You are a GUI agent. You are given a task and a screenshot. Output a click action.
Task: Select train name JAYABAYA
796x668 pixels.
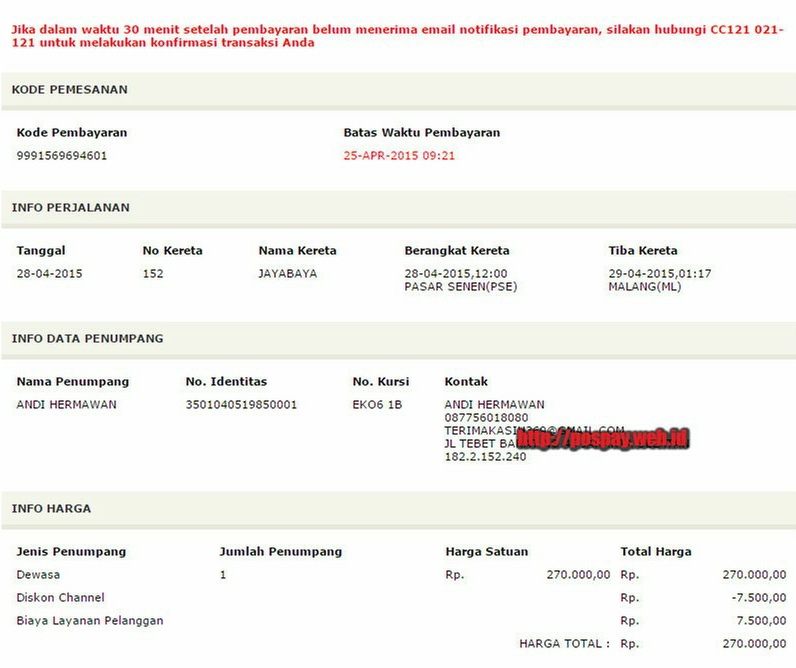(288, 273)
